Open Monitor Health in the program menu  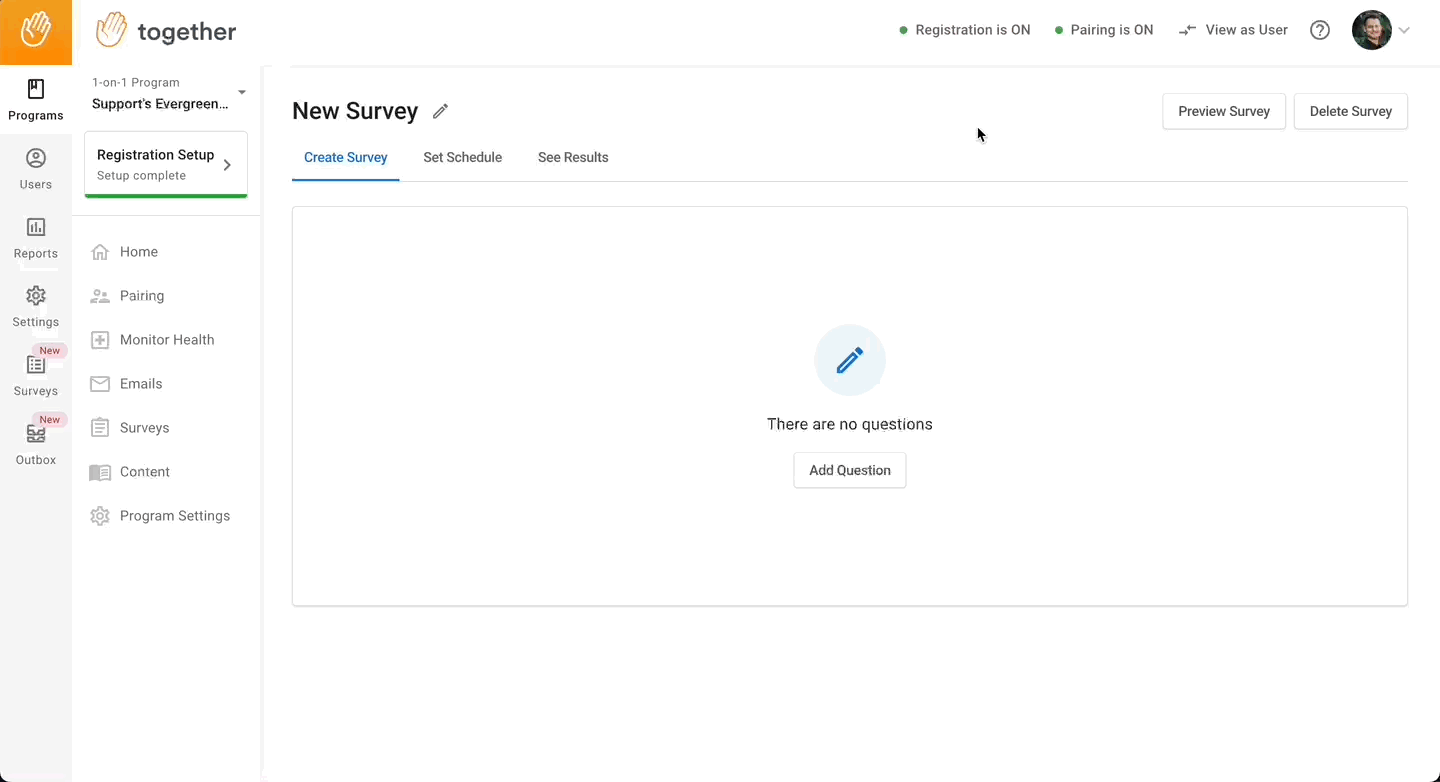pyautogui.click(x=166, y=340)
